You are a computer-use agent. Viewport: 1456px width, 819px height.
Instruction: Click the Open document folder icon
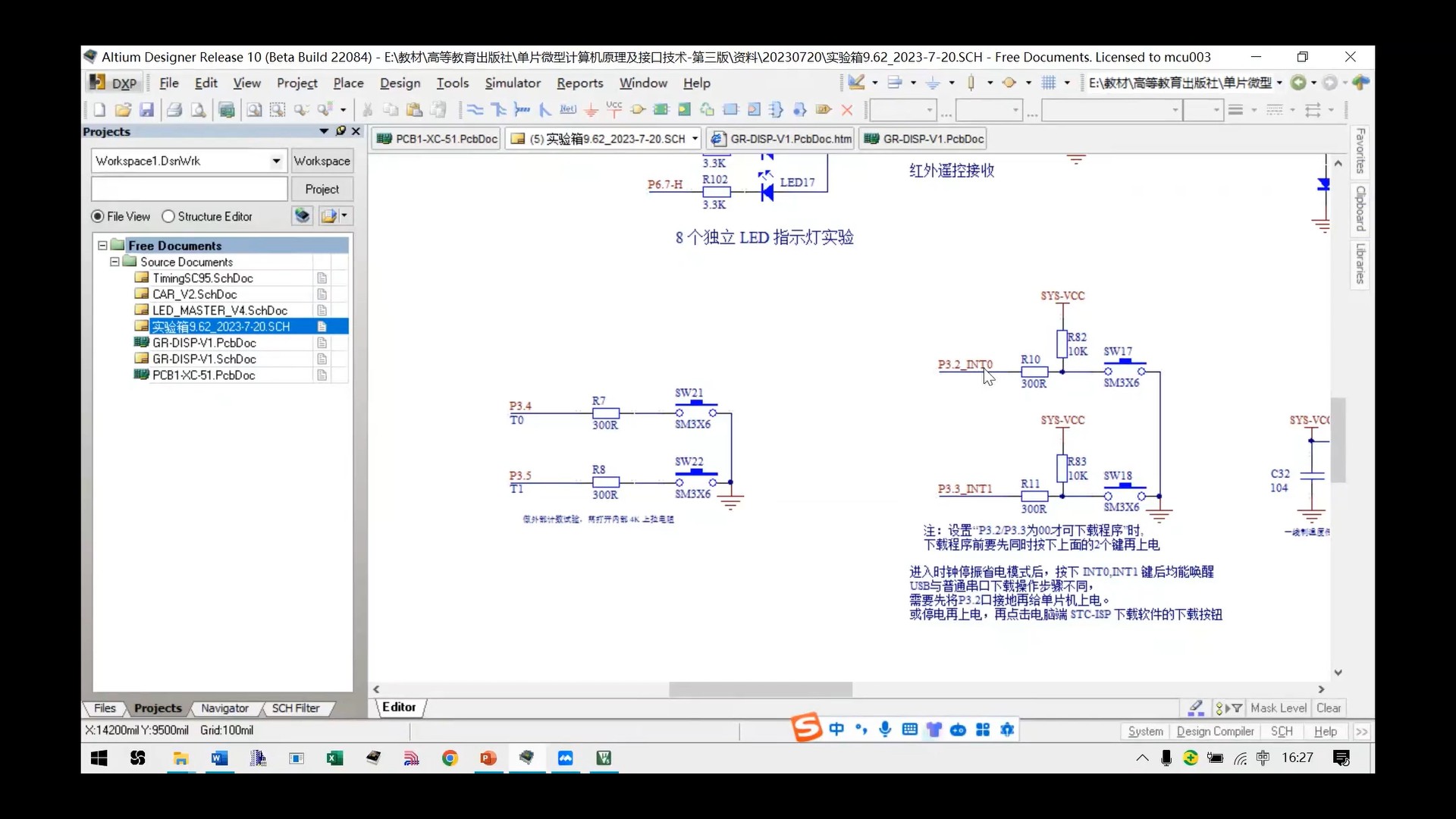pyautogui.click(x=123, y=110)
